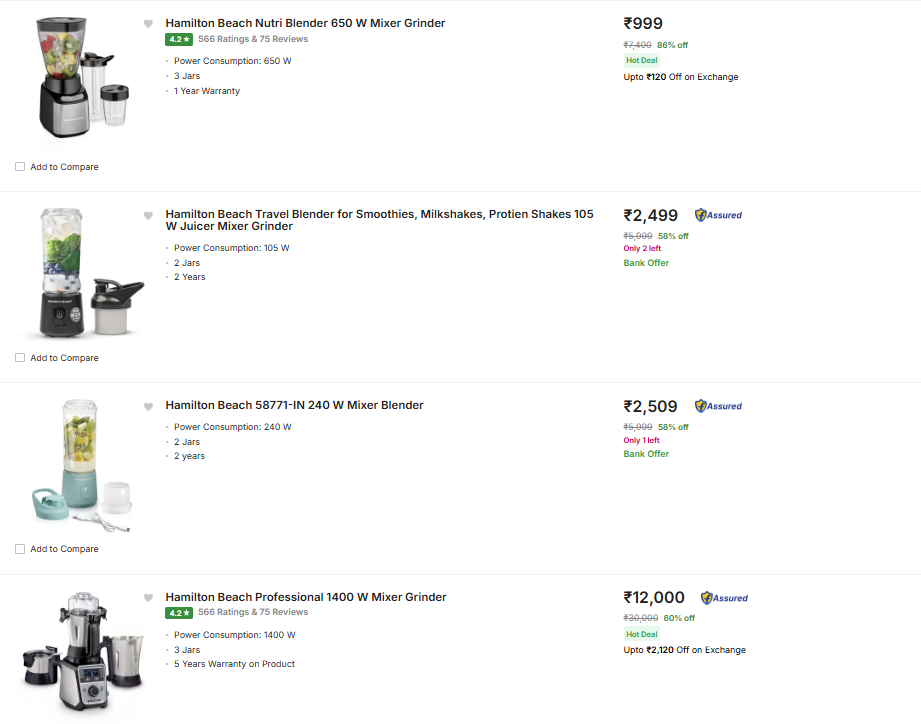
Task: Click Hot Deal tag under ₹999 price
Action: [642, 60]
